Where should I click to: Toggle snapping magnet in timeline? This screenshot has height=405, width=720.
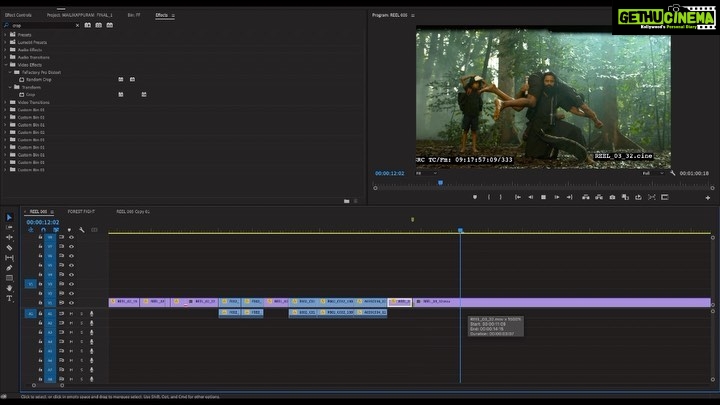pyautogui.click(x=43, y=230)
